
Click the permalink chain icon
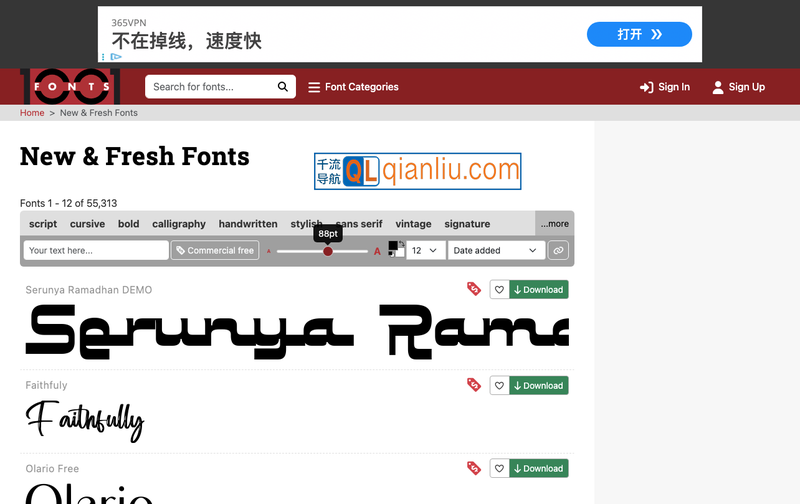point(558,250)
